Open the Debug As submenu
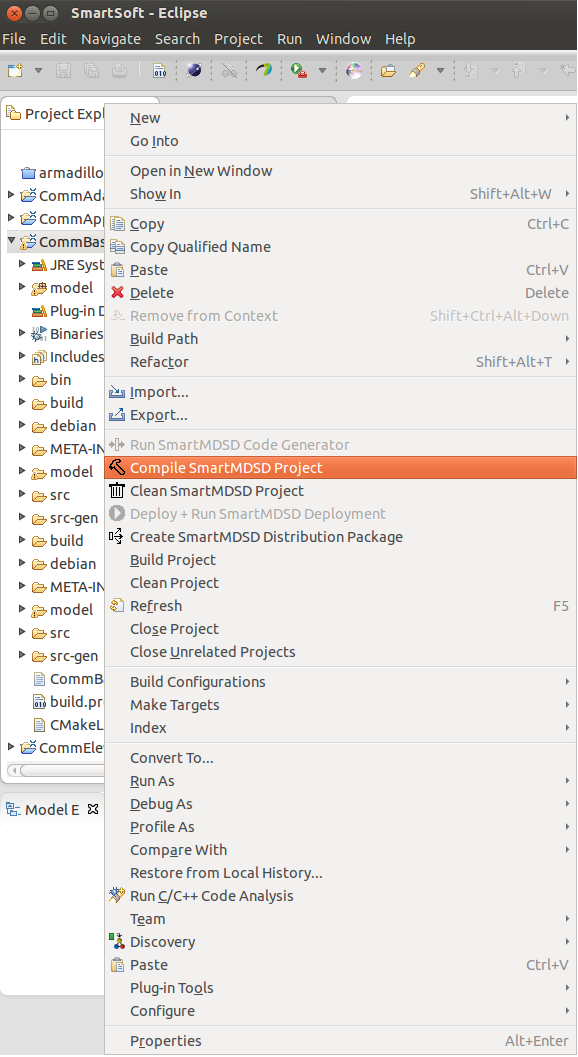578x1057 pixels. coord(341,804)
